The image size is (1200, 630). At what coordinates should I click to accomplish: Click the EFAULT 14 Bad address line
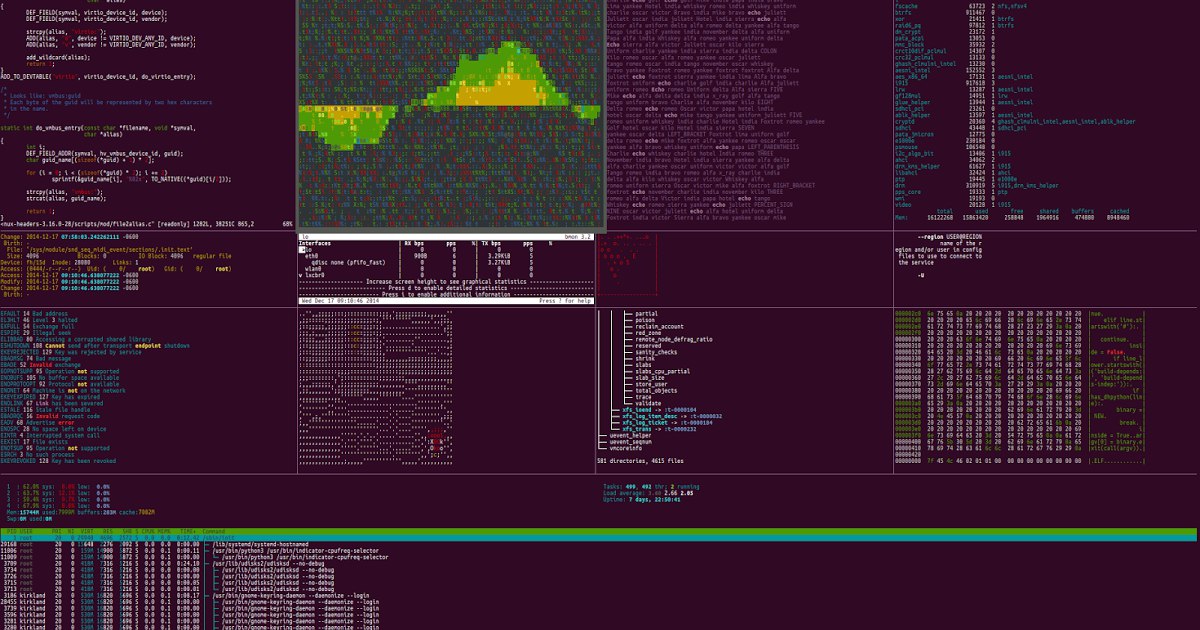[x=34, y=313]
